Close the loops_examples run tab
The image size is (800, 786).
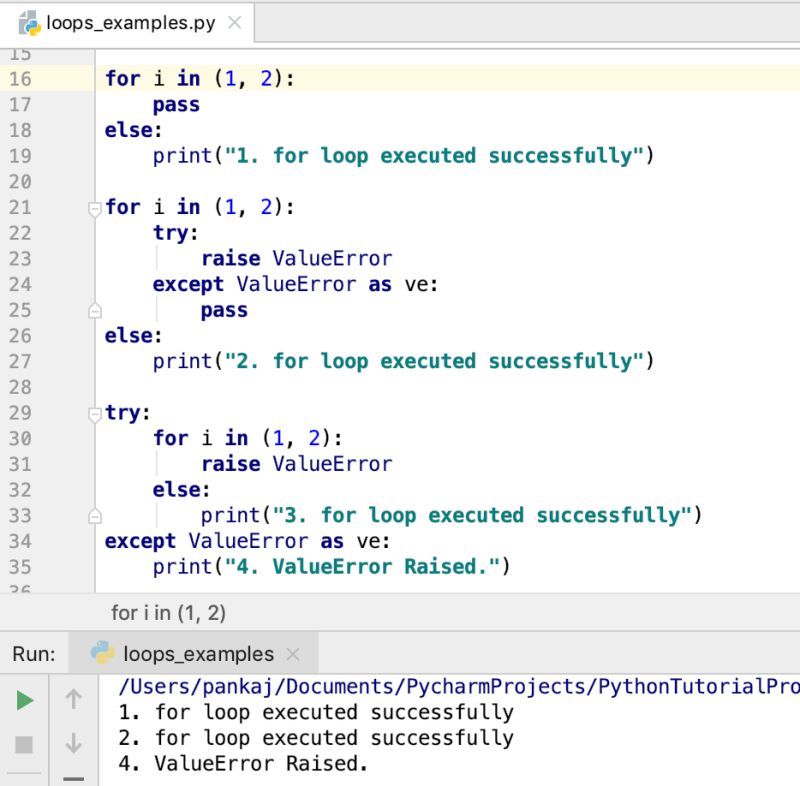293,654
